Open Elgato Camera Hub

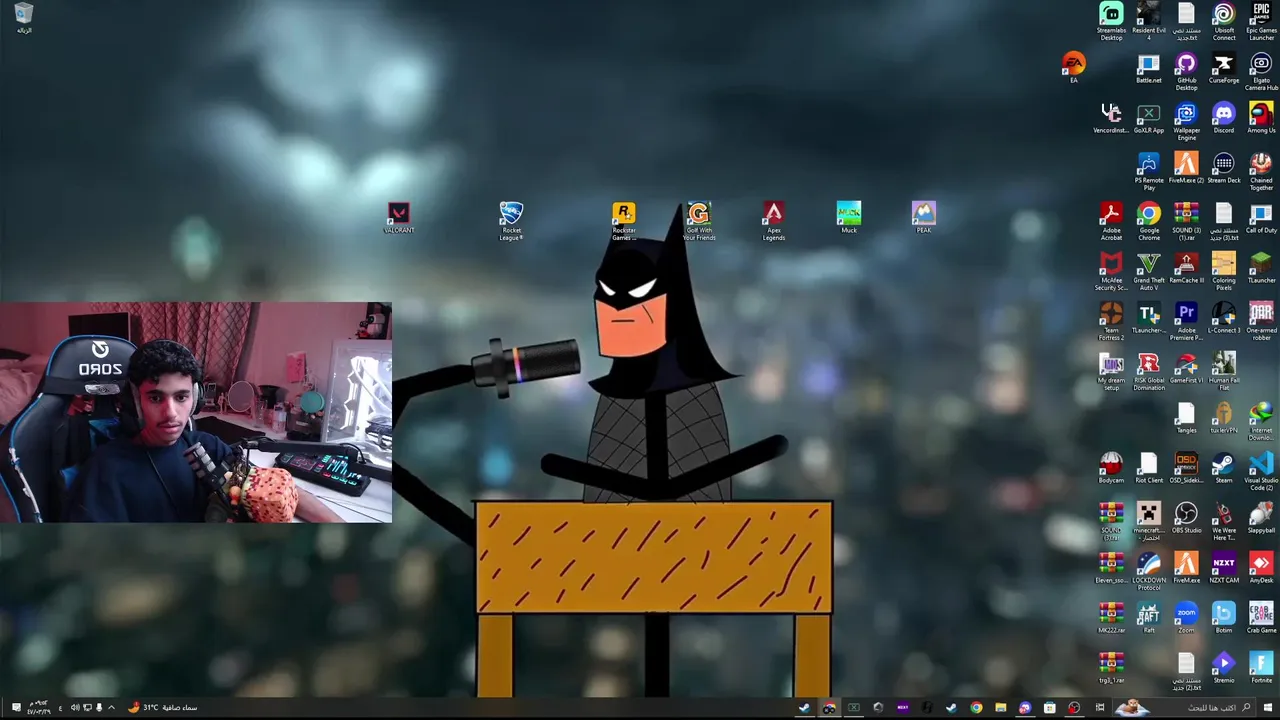1261,71
